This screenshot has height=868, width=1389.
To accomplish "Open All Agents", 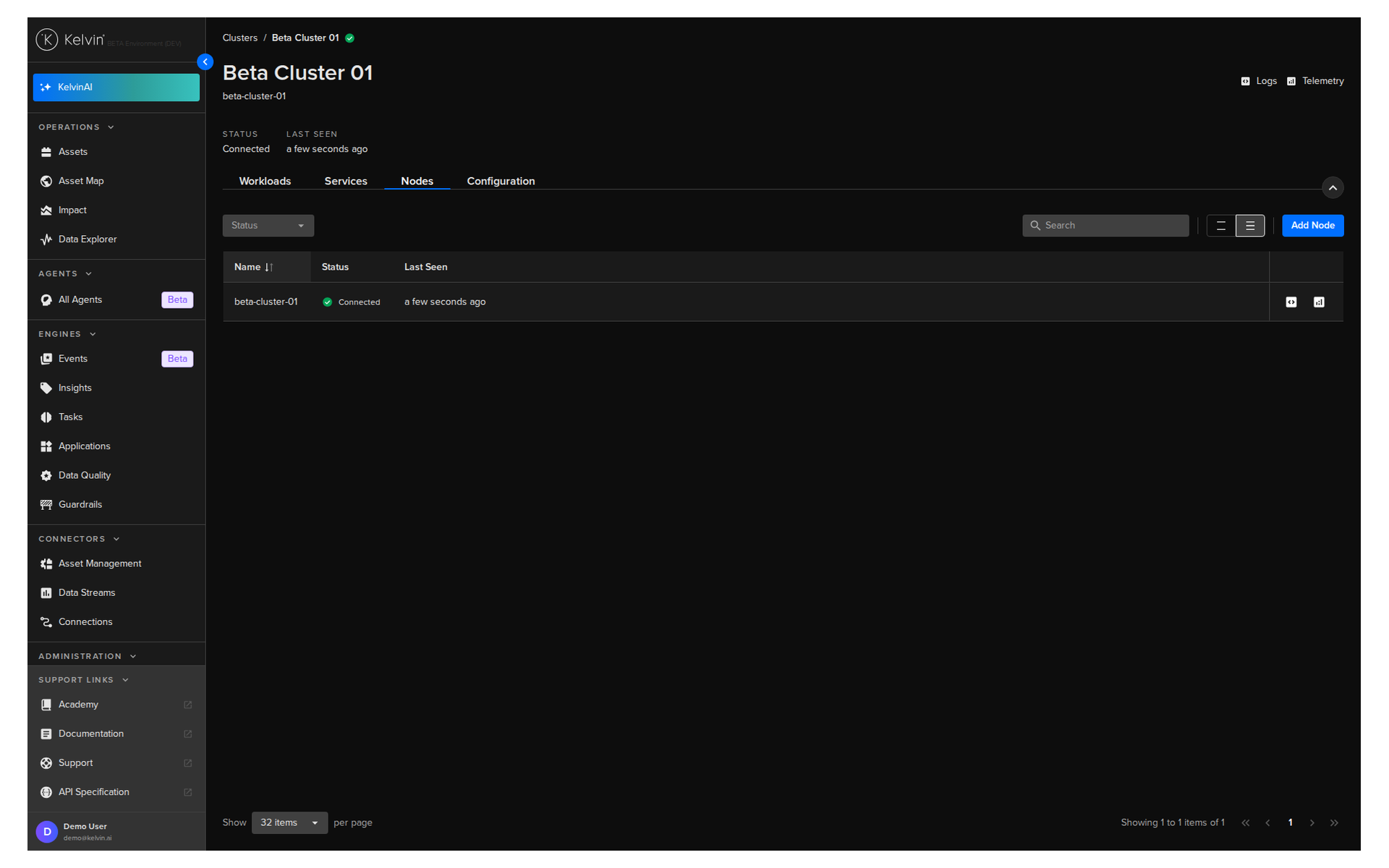I will tap(116, 299).
